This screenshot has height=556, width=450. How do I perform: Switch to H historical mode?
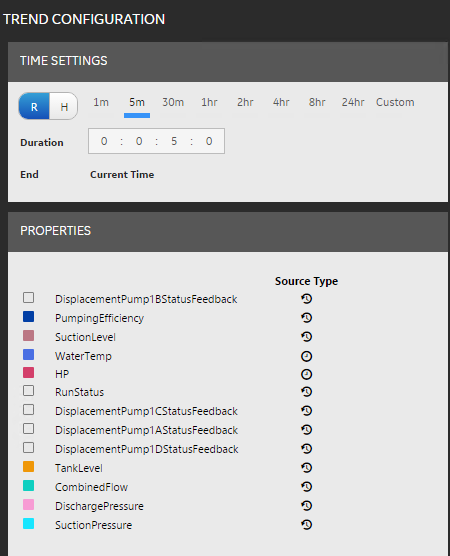[64, 106]
